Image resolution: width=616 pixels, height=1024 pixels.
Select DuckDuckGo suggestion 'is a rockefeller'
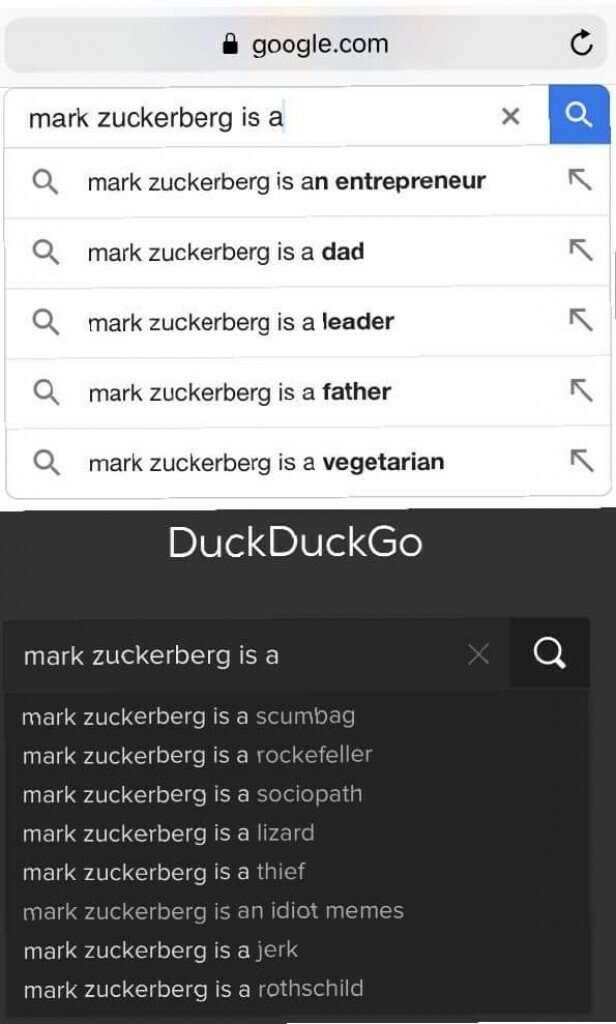coord(197,755)
